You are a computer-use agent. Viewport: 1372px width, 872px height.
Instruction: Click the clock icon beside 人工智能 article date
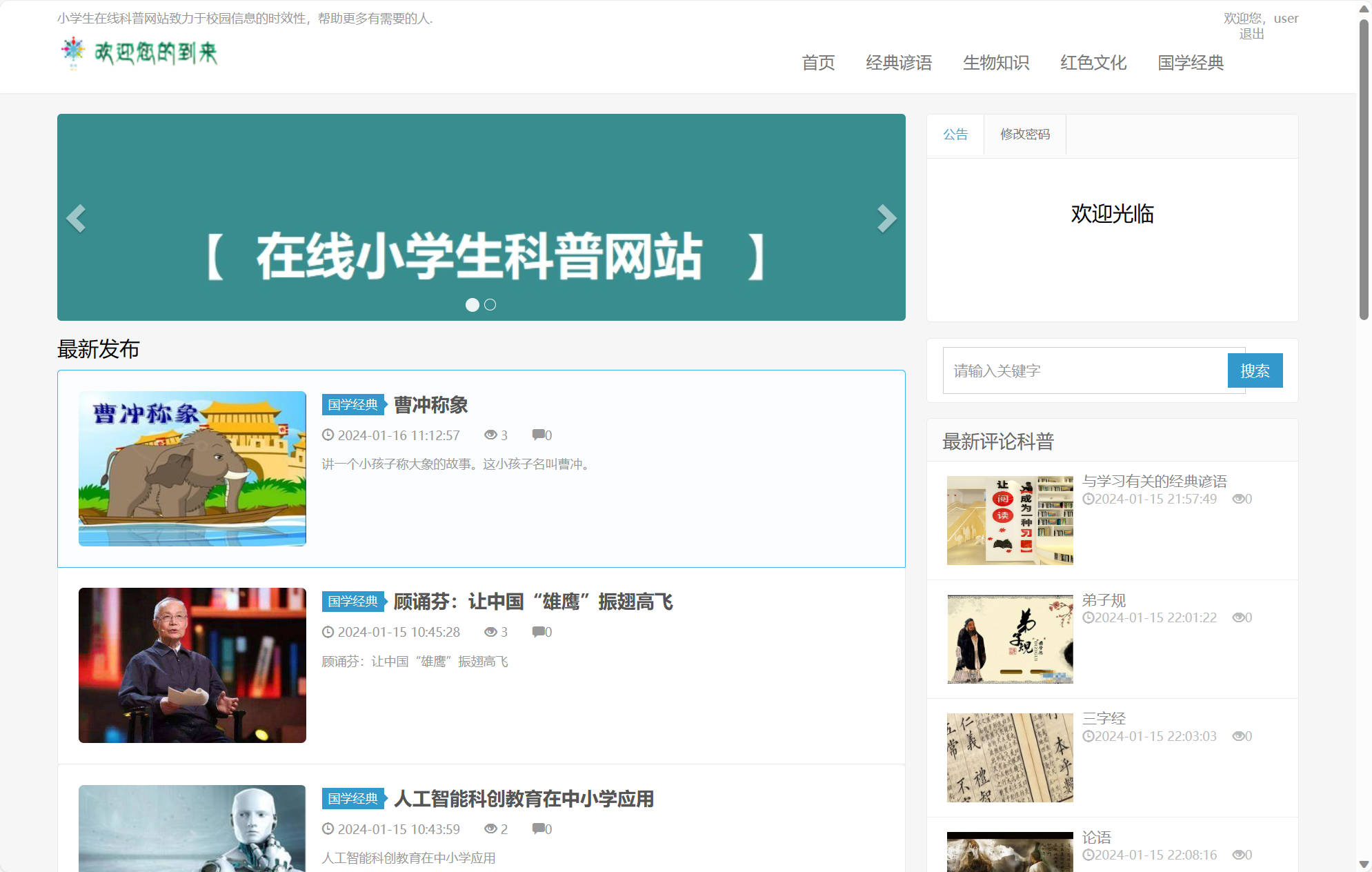pos(328,829)
